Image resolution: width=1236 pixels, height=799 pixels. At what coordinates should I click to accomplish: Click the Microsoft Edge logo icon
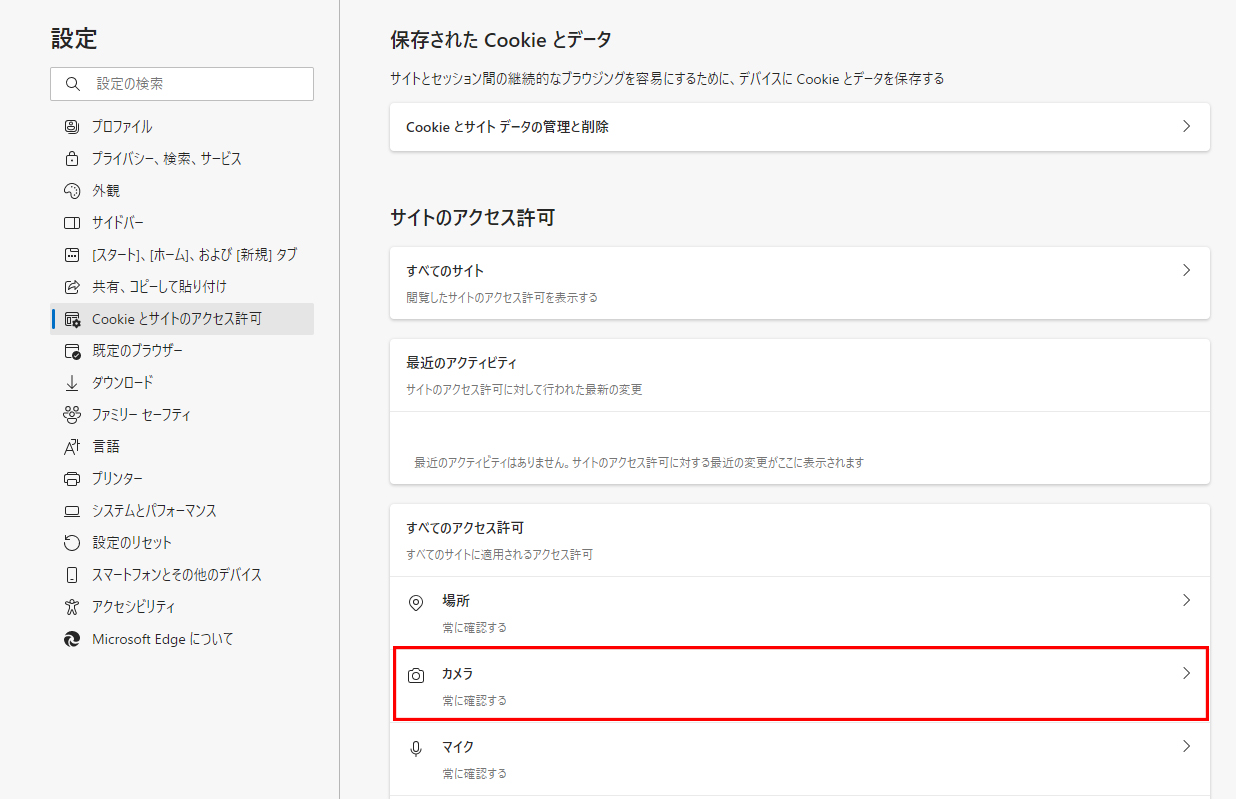pos(71,639)
